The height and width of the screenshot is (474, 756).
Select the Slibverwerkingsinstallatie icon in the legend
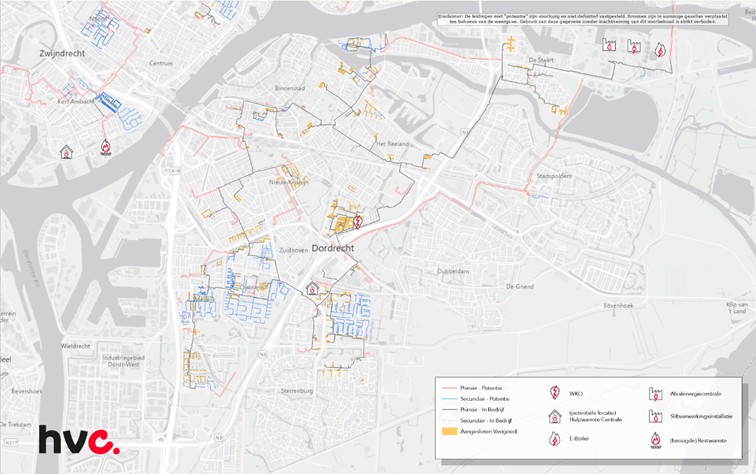pyautogui.click(x=655, y=416)
